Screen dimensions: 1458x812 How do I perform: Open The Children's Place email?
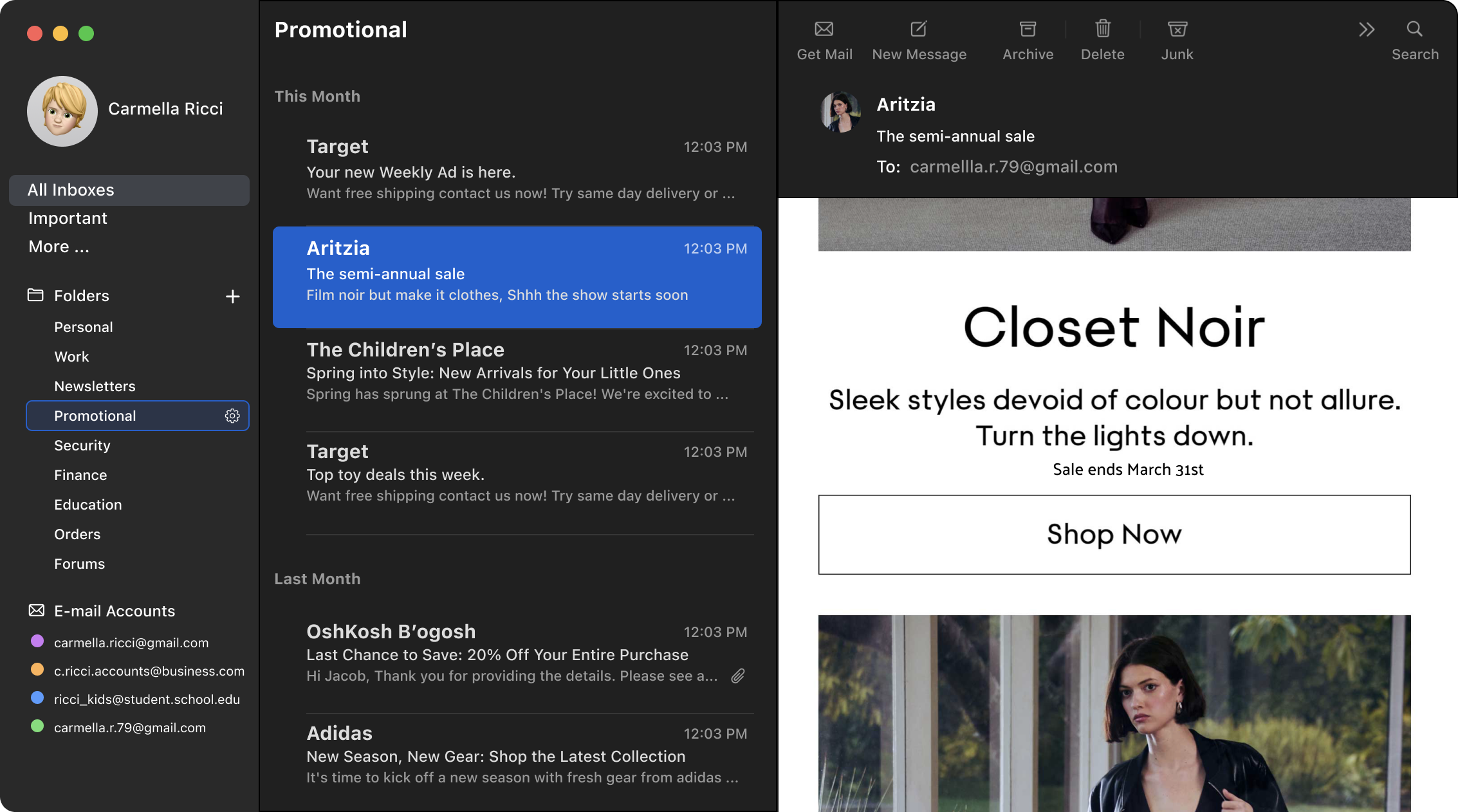tap(517, 372)
